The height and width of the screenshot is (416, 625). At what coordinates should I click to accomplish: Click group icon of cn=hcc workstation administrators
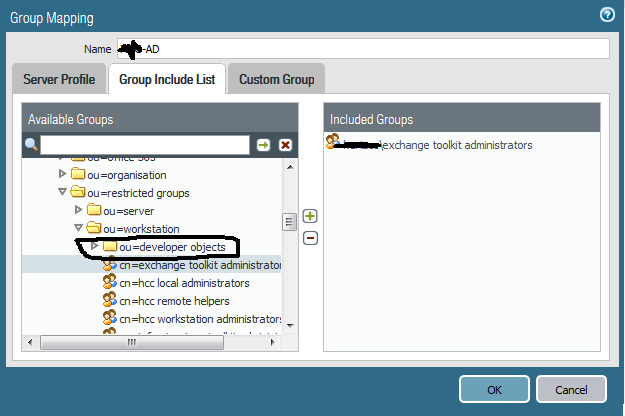click(110, 318)
